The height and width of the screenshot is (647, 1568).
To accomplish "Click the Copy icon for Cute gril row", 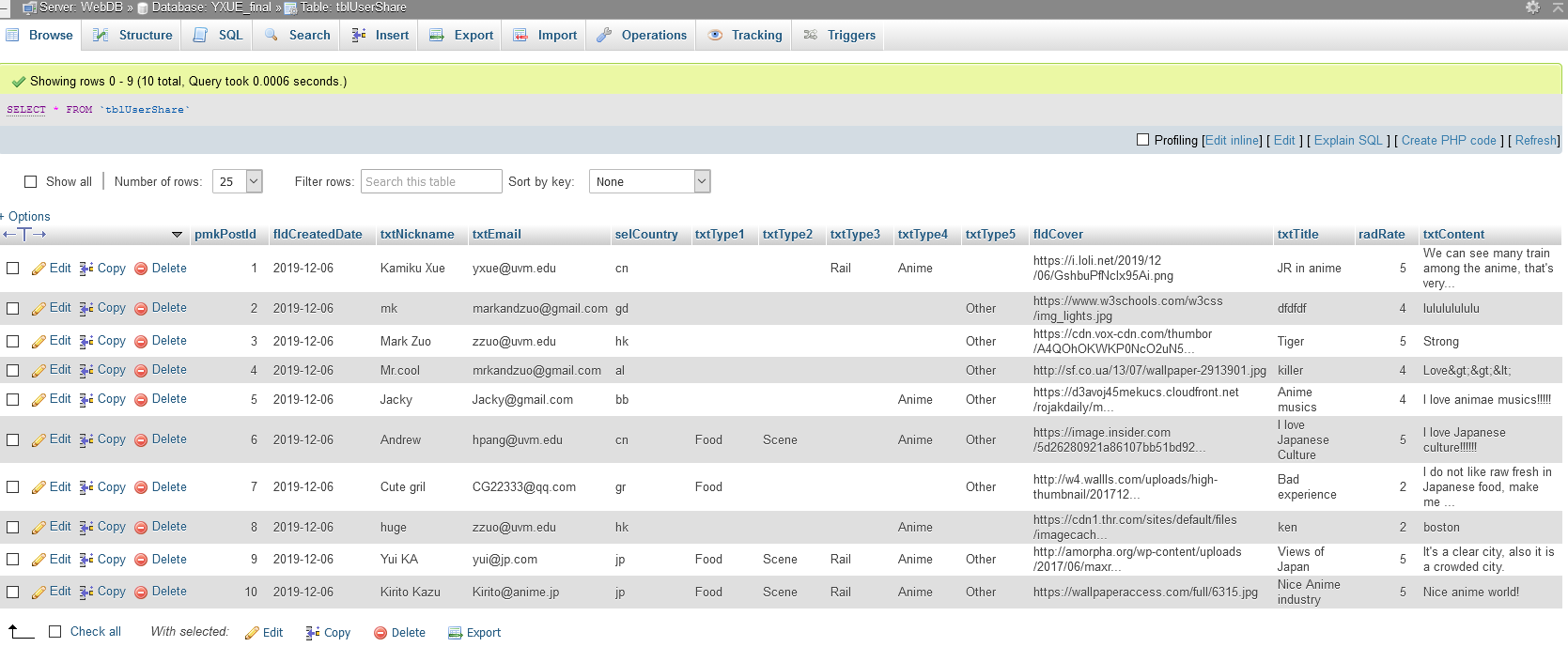I will pos(86,487).
